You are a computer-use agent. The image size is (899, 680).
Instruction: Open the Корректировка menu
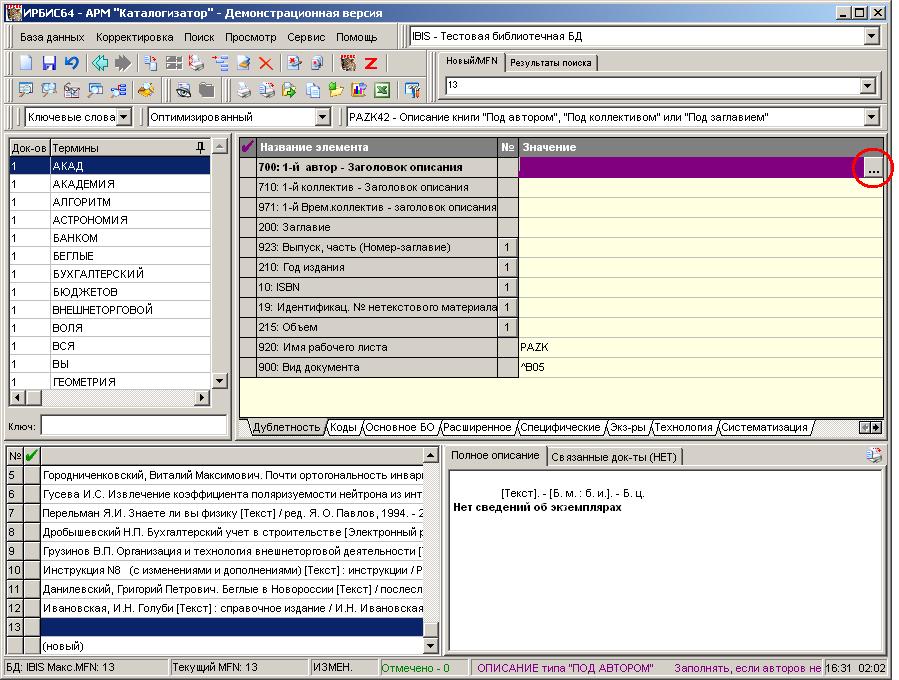click(x=134, y=37)
